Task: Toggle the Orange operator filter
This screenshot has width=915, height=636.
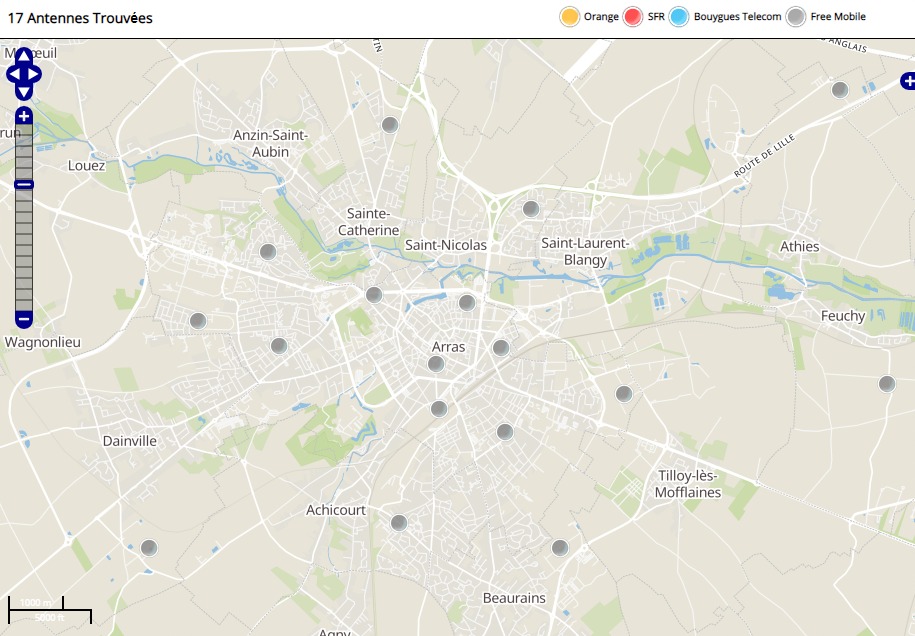Action: click(x=570, y=17)
